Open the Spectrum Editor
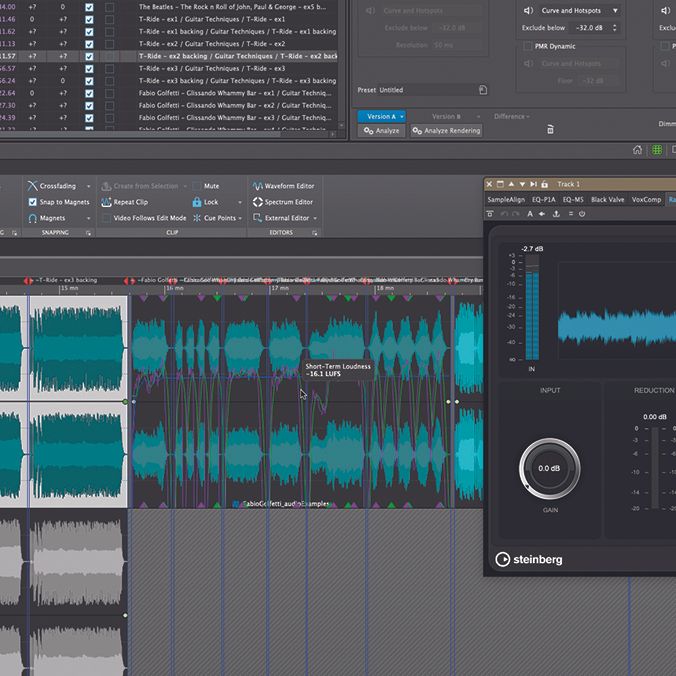 point(283,202)
